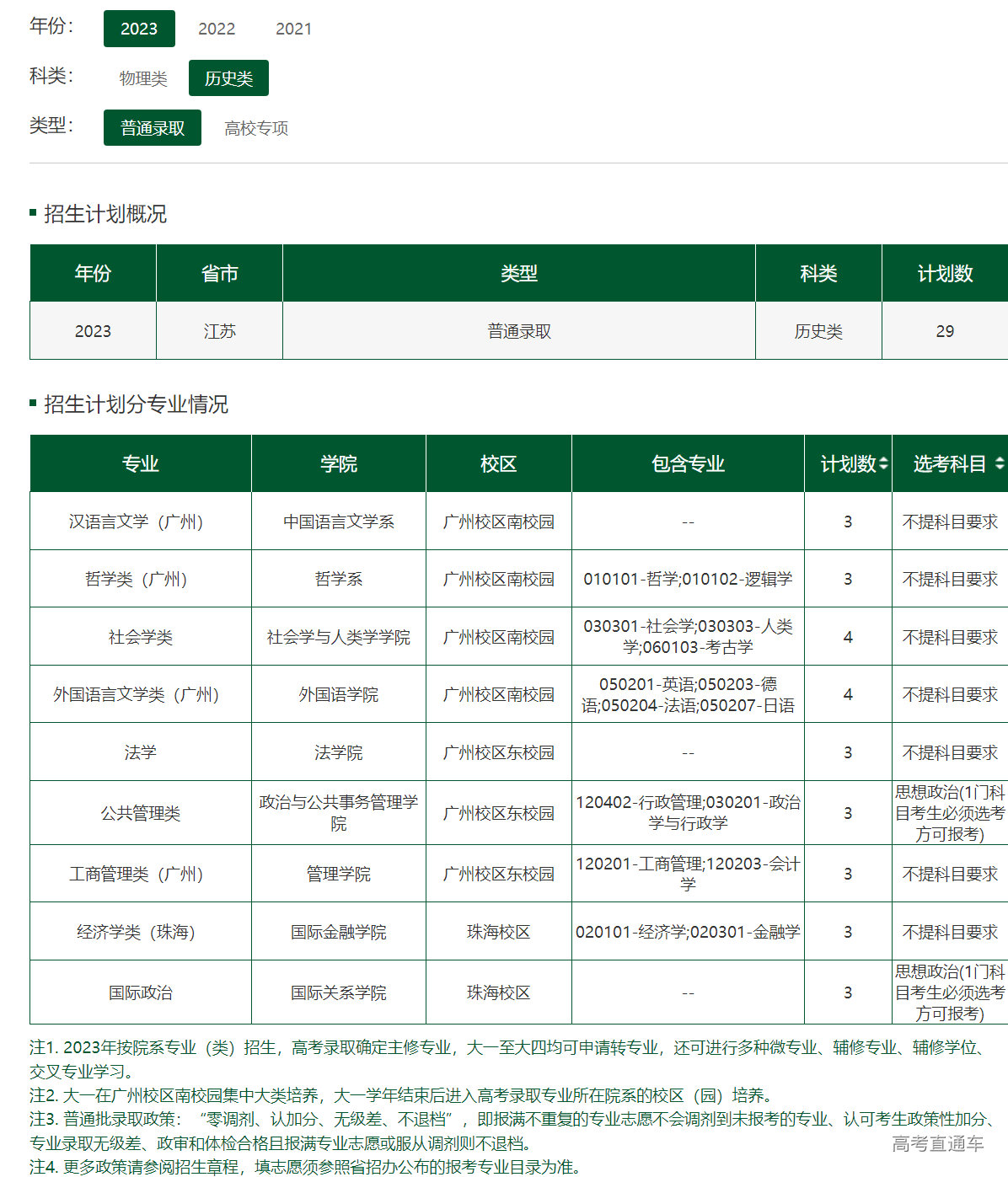Image resolution: width=1008 pixels, height=1177 pixels.
Task: Click the 国际政治 major row
Action: (140, 992)
